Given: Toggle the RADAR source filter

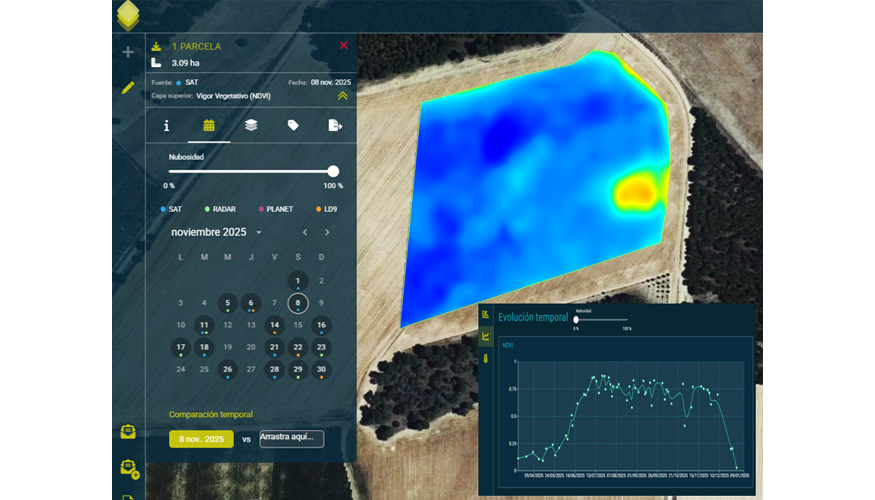Looking at the screenshot, I should (x=223, y=209).
